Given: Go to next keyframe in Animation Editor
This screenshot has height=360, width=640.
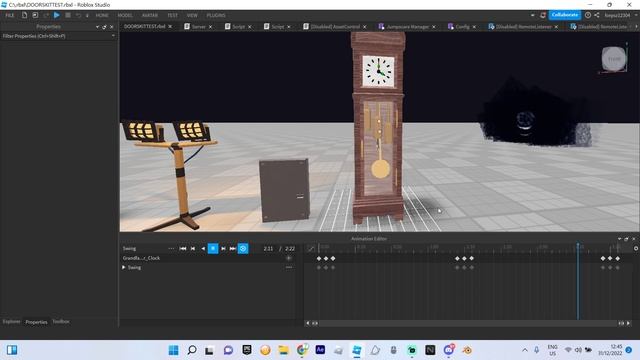Looking at the screenshot, I should pyautogui.click(x=223, y=249).
